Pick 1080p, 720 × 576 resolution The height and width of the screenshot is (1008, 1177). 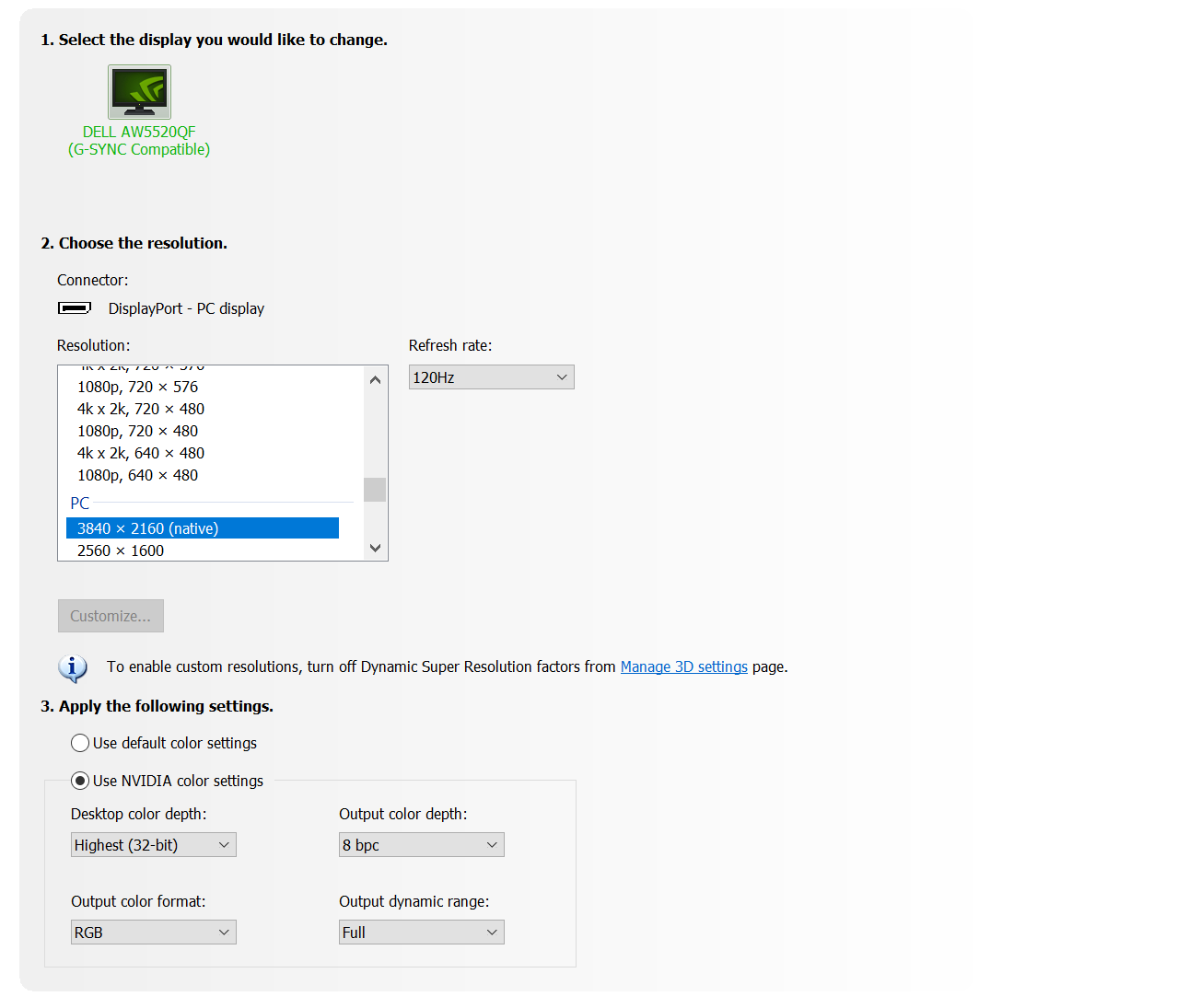pyautogui.click(x=138, y=387)
